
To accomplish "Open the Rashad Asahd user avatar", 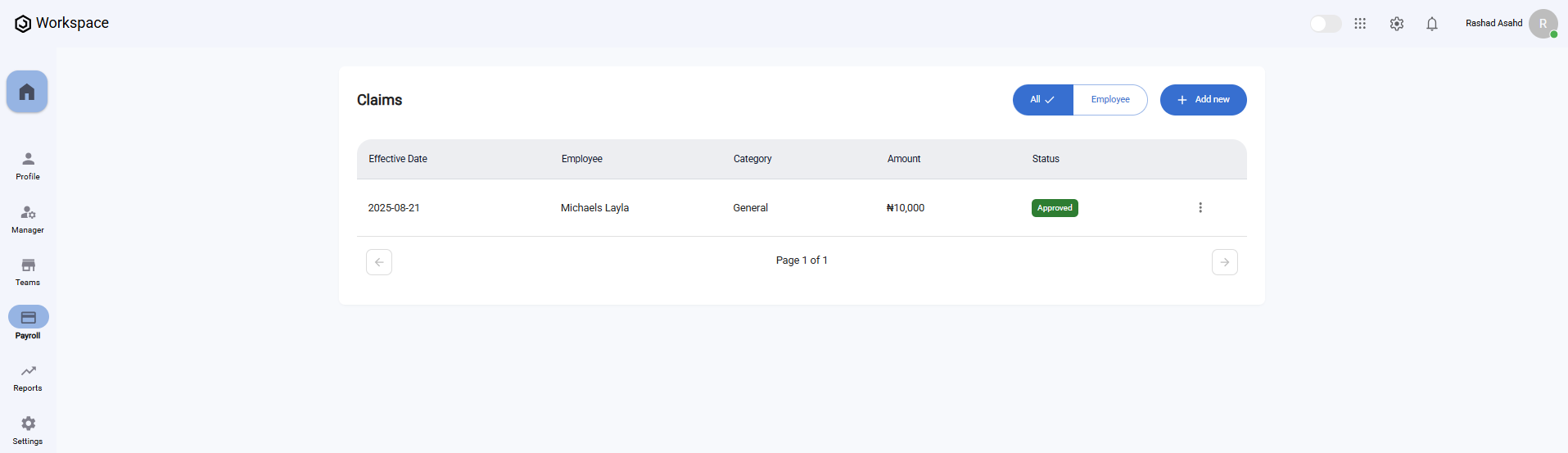I will (x=1543, y=24).
